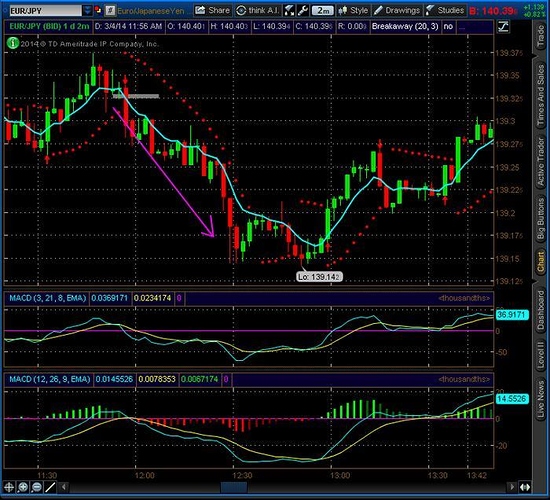Click the 36.9171 MACD value tag
550x500 pixels.
[x=512, y=315]
